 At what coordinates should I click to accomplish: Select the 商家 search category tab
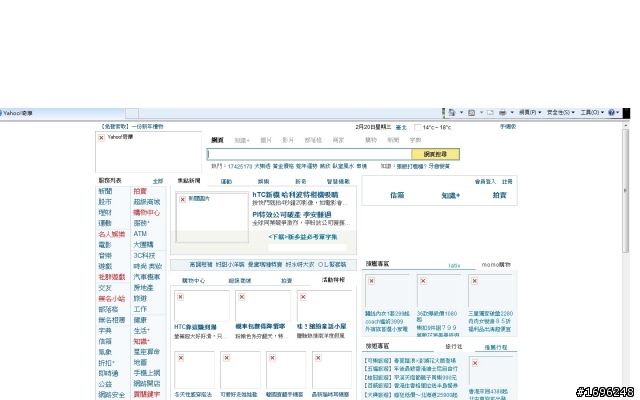(x=338, y=140)
